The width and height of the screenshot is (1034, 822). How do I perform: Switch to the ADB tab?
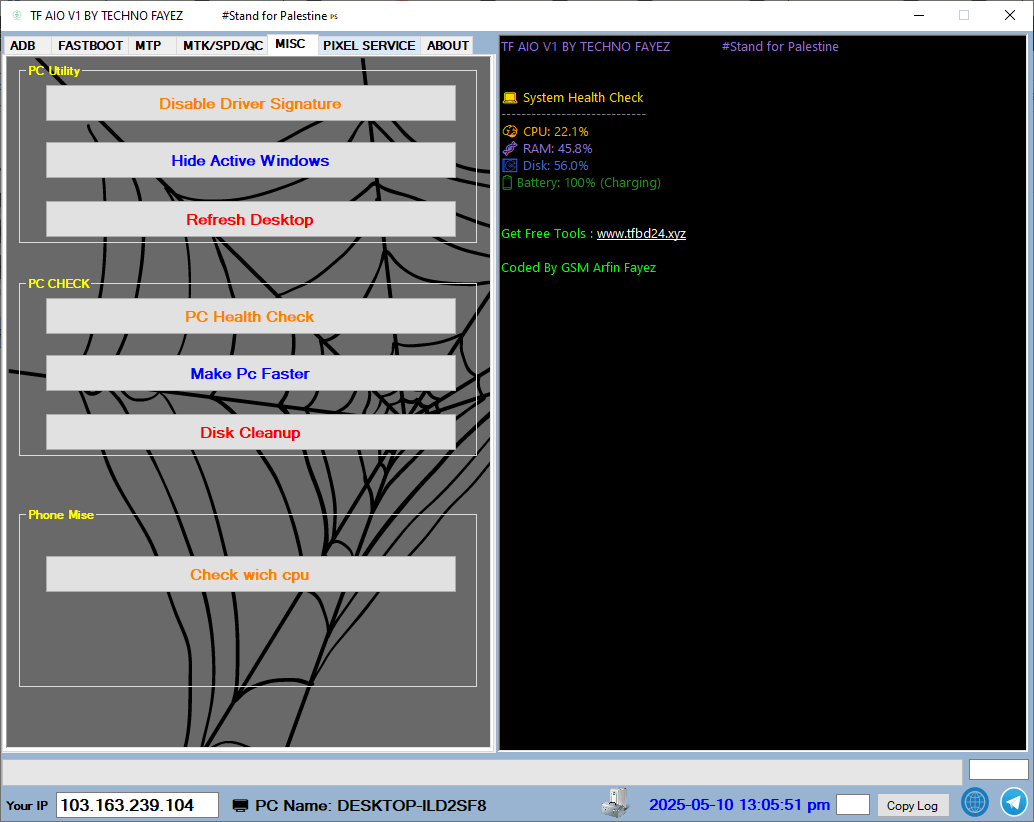click(x=23, y=46)
